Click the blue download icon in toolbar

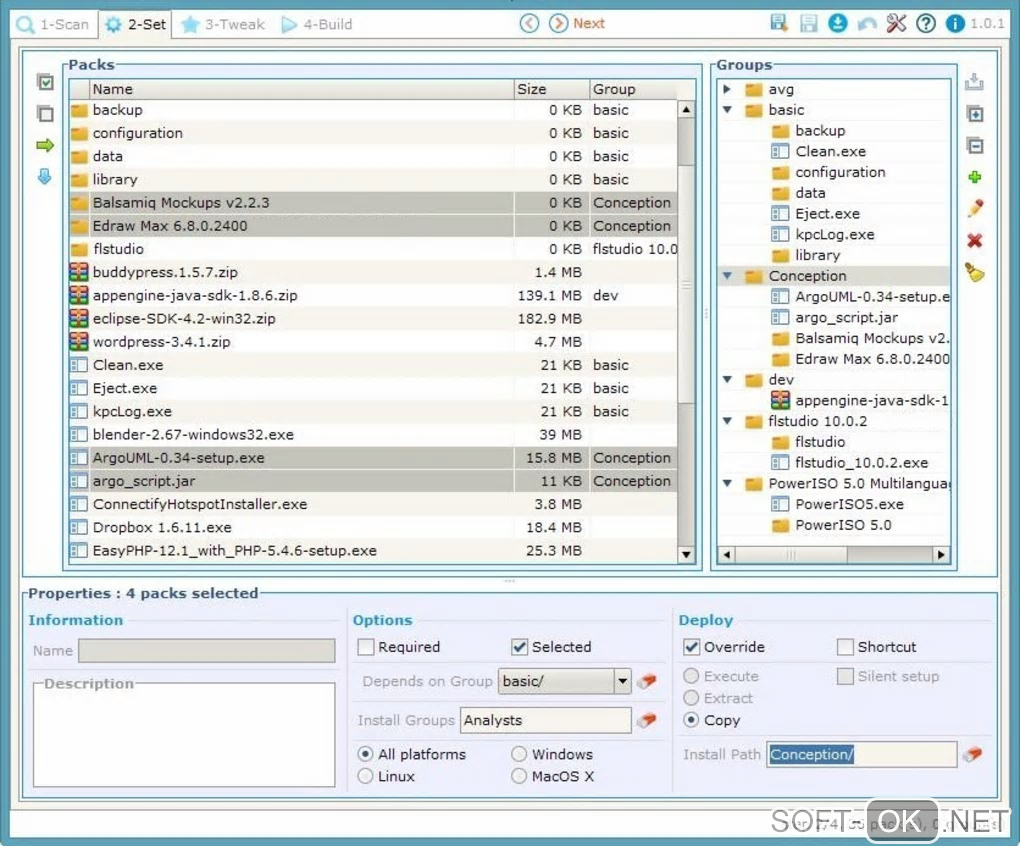point(838,23)
